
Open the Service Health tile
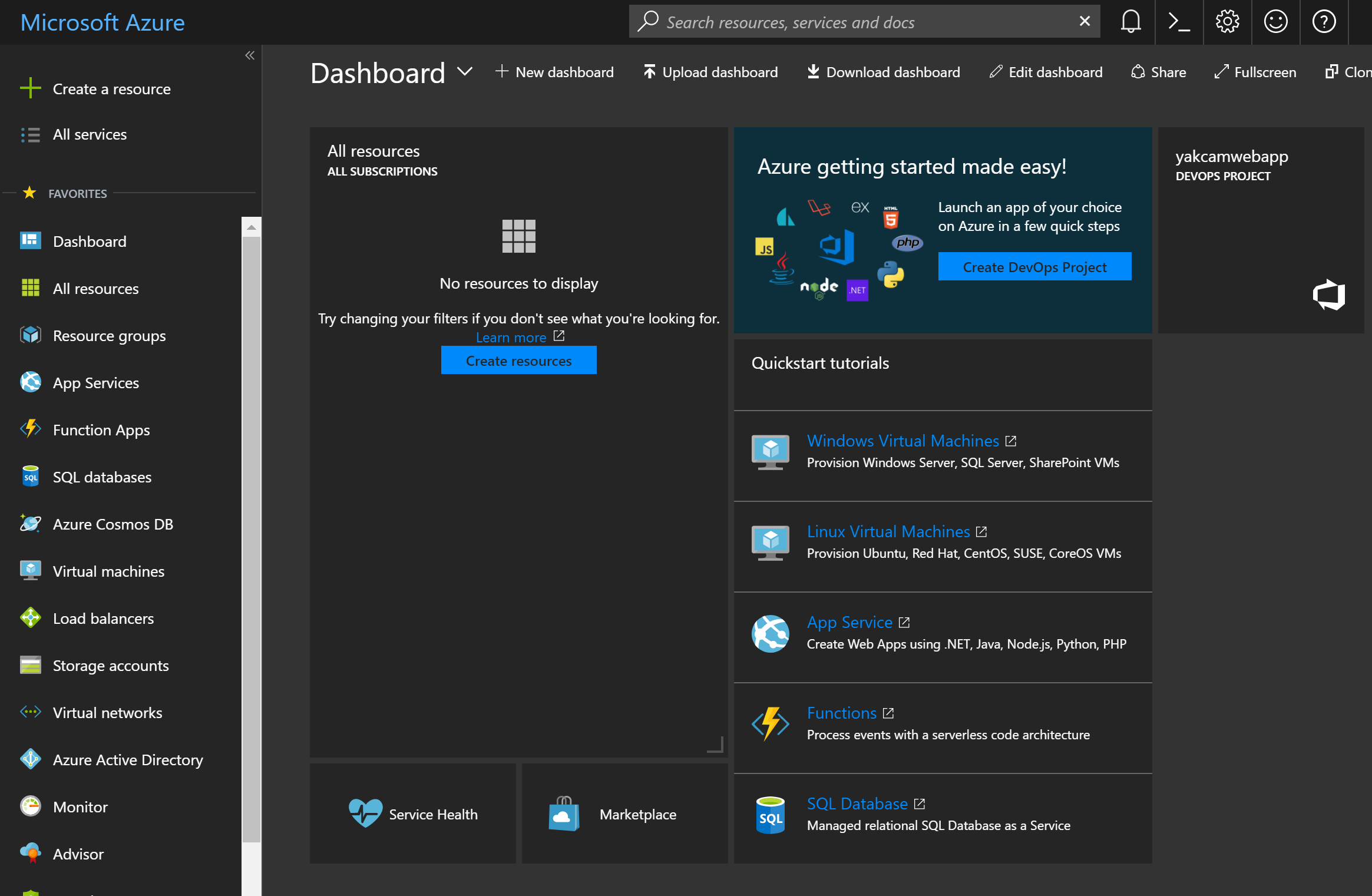tap(412, 814)
